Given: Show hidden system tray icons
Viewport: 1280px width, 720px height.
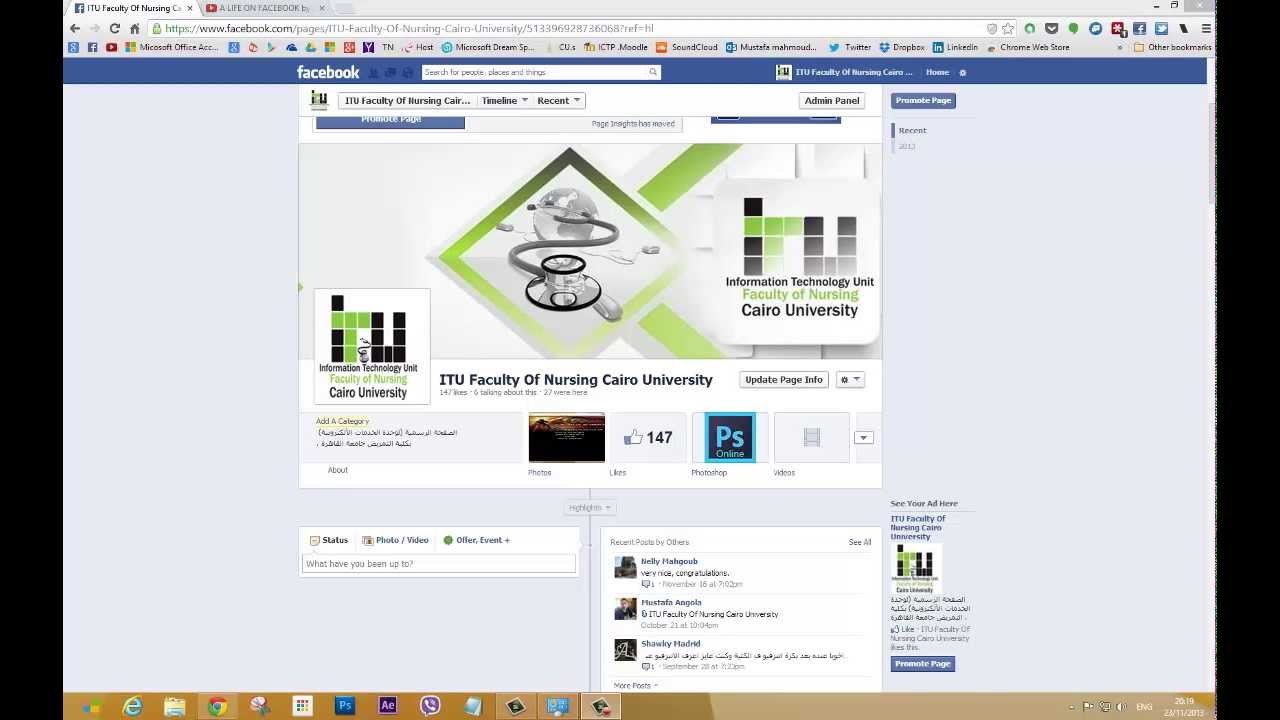Looking at the screenshot, I should pyautogui.click(x=1073, y=707).
